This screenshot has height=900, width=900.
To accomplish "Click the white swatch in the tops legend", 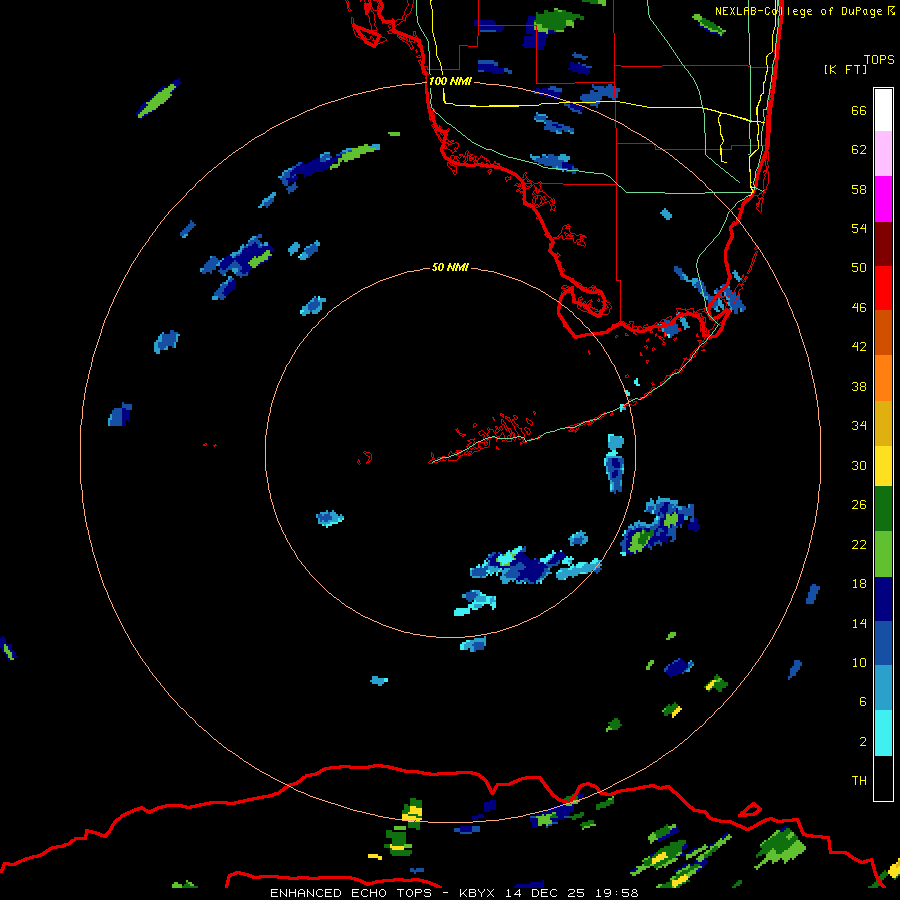I will point(883,110).
